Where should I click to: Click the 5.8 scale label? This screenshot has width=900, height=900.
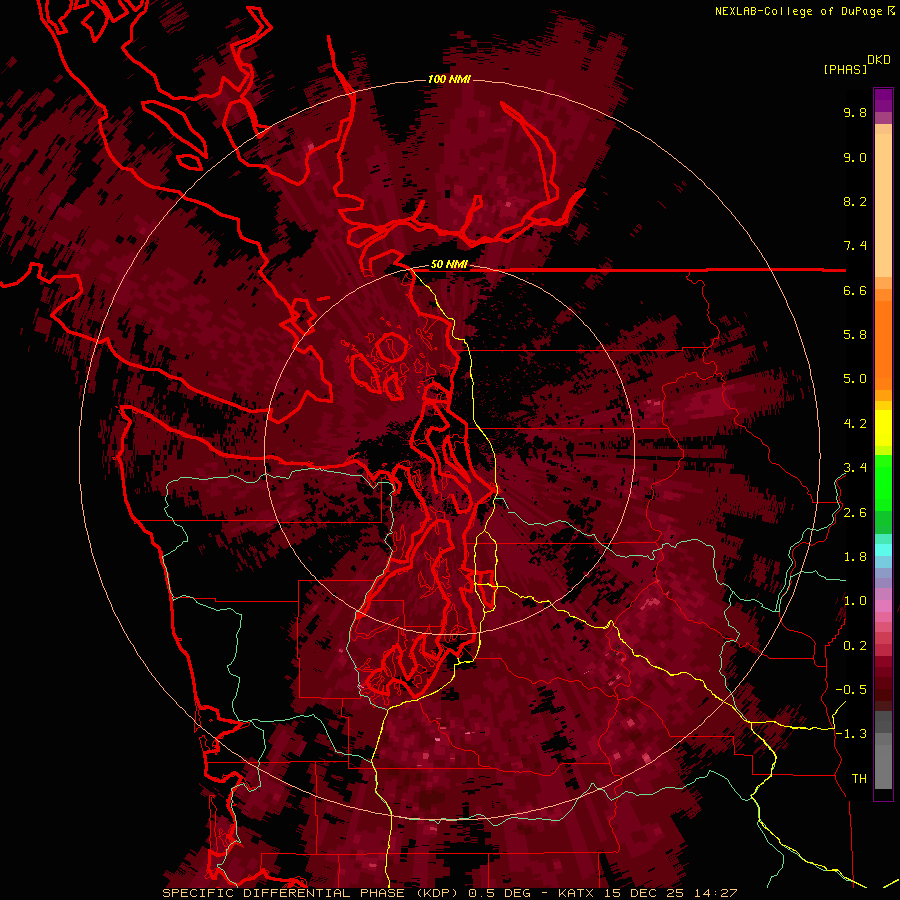pos(855,335)
